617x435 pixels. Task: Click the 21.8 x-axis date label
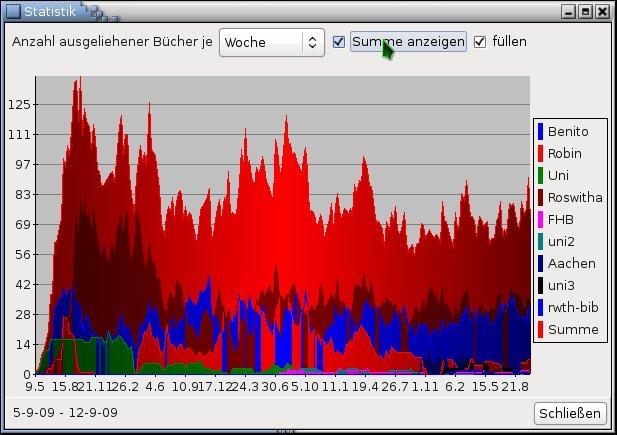[515, 387]
